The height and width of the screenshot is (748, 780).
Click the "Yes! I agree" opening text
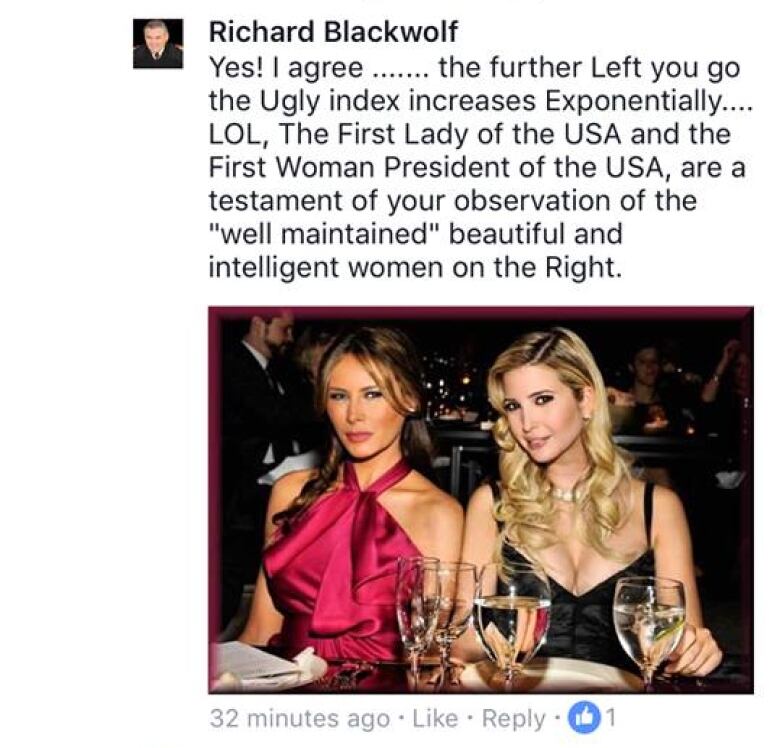(286, 69)
